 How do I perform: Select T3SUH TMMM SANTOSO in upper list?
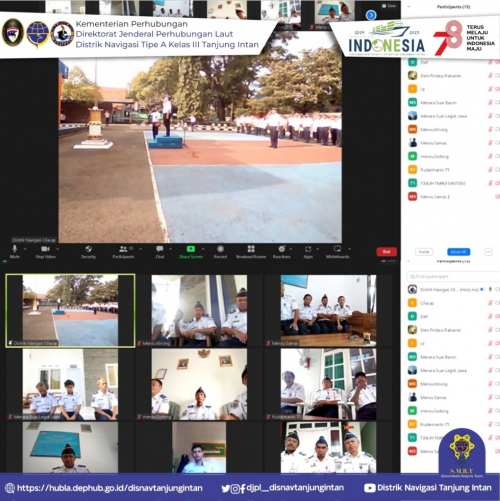pyautogui.click(x=443, y=183)
